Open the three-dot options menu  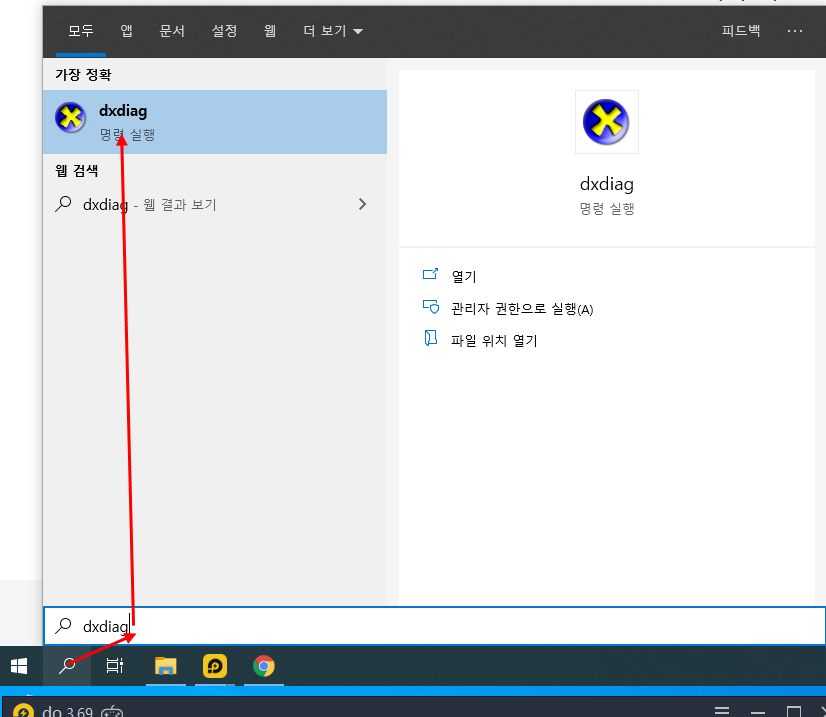[795, 31]
